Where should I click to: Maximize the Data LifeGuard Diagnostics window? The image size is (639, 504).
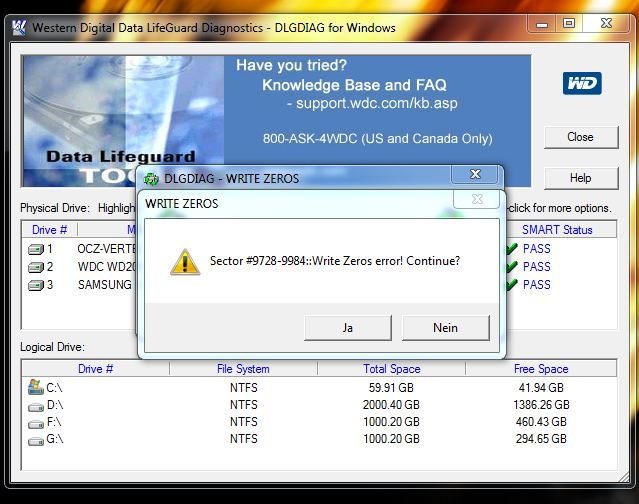[569, 24]
